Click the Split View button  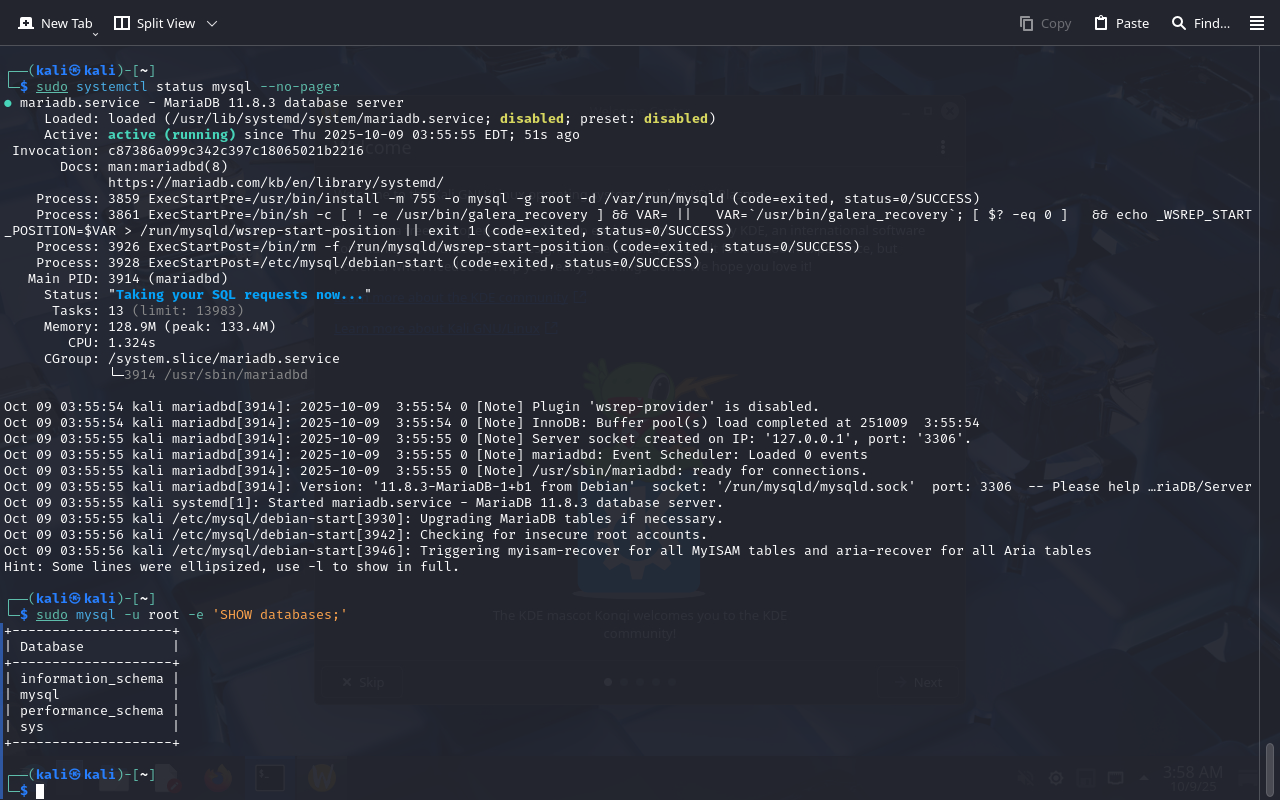(x=155, y=23)
